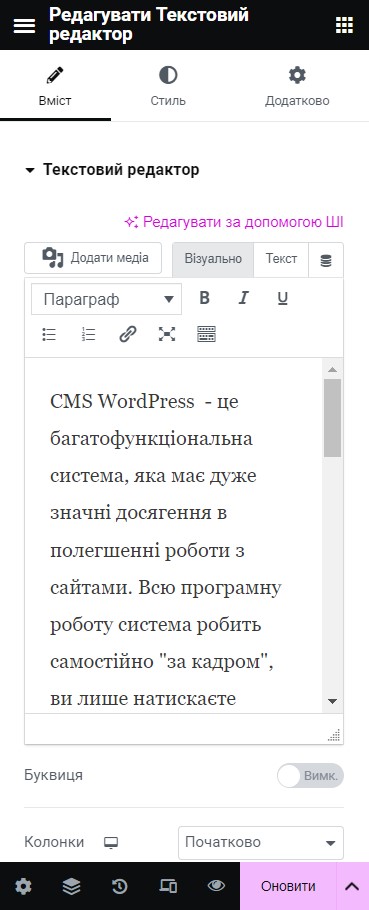Open the hamburger menu
Screen dimensions: 369x910
pyautogui.click(x=24, y=25)
